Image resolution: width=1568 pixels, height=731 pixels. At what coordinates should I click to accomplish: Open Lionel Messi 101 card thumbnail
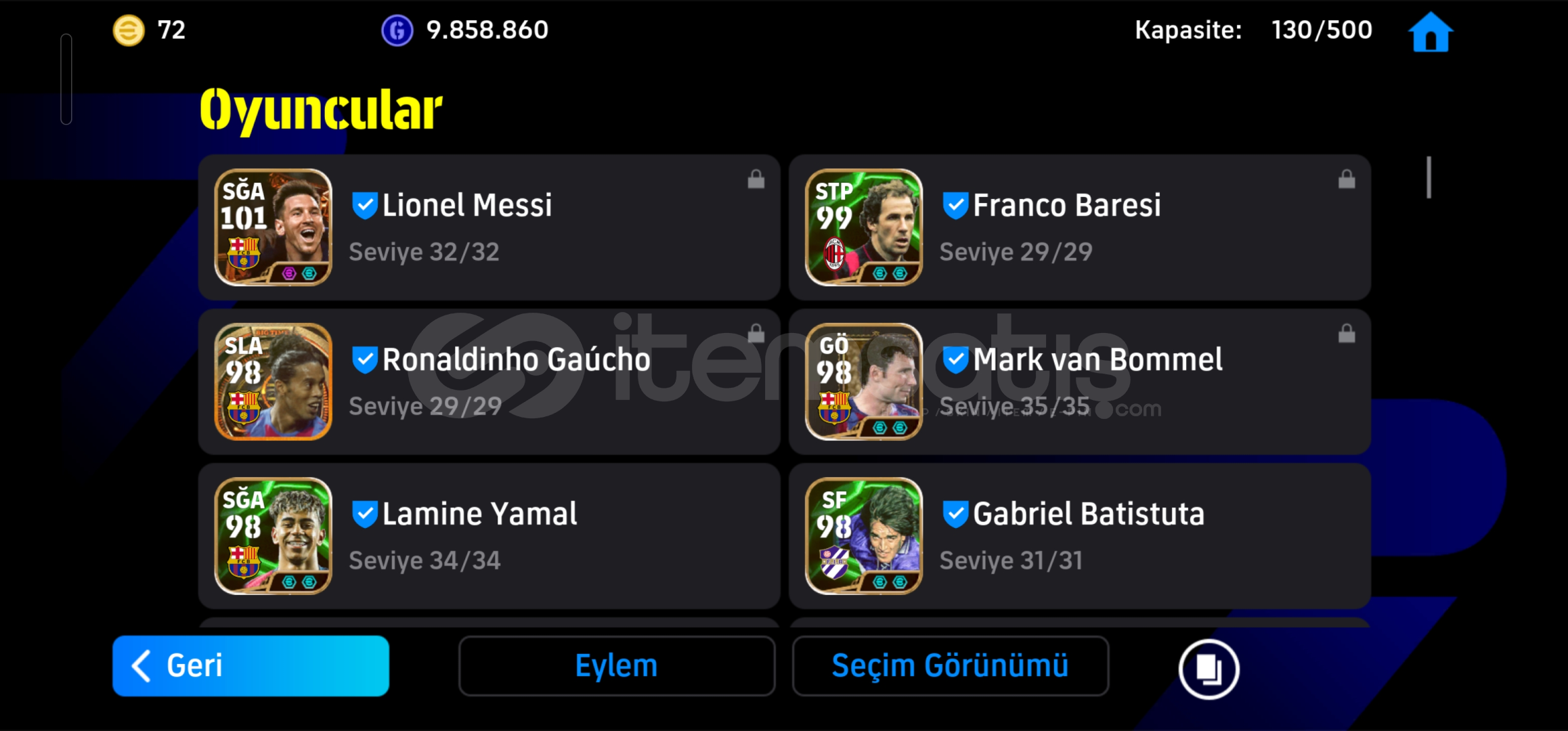273,227
